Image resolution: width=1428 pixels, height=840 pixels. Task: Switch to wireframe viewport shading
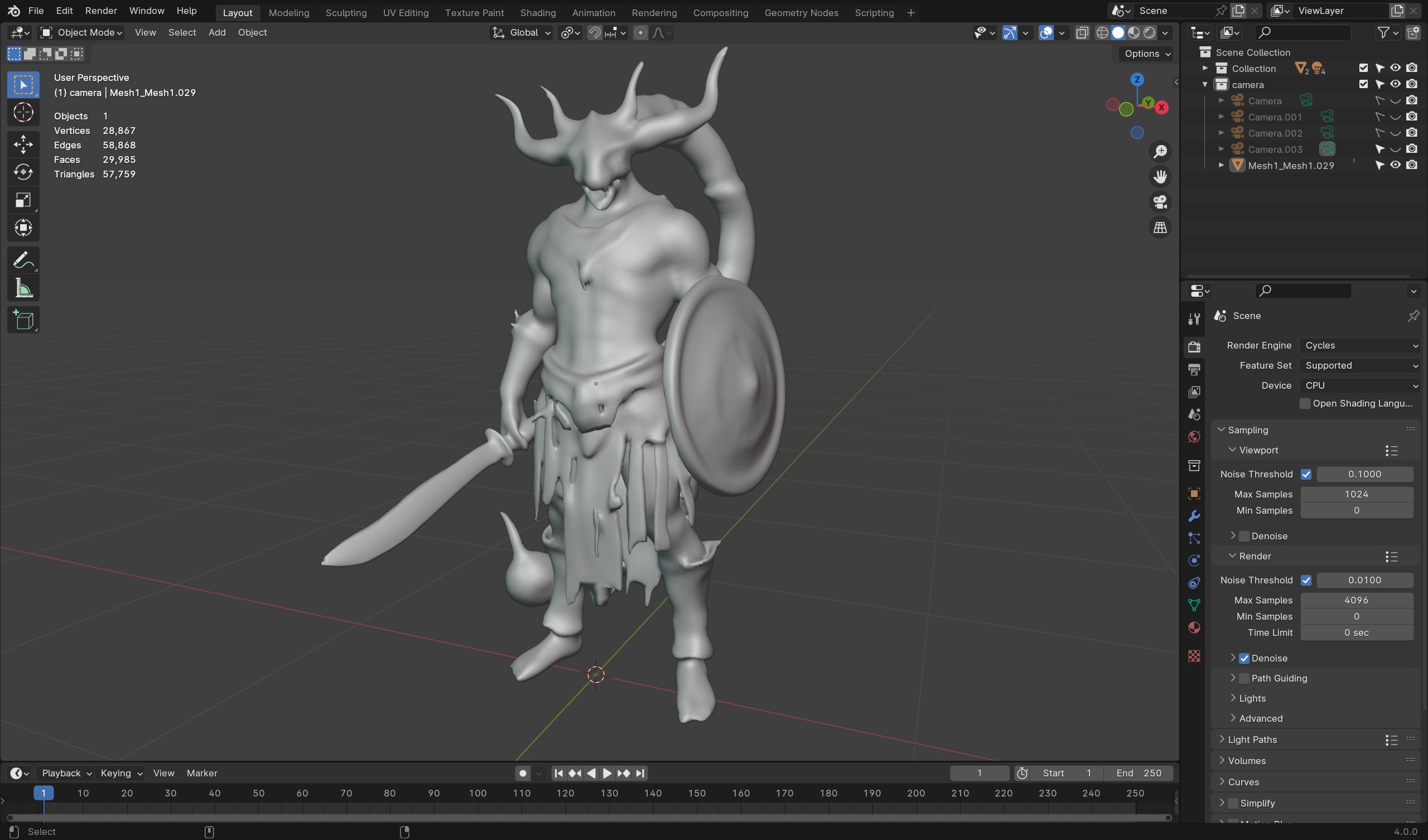[1102, 33]
